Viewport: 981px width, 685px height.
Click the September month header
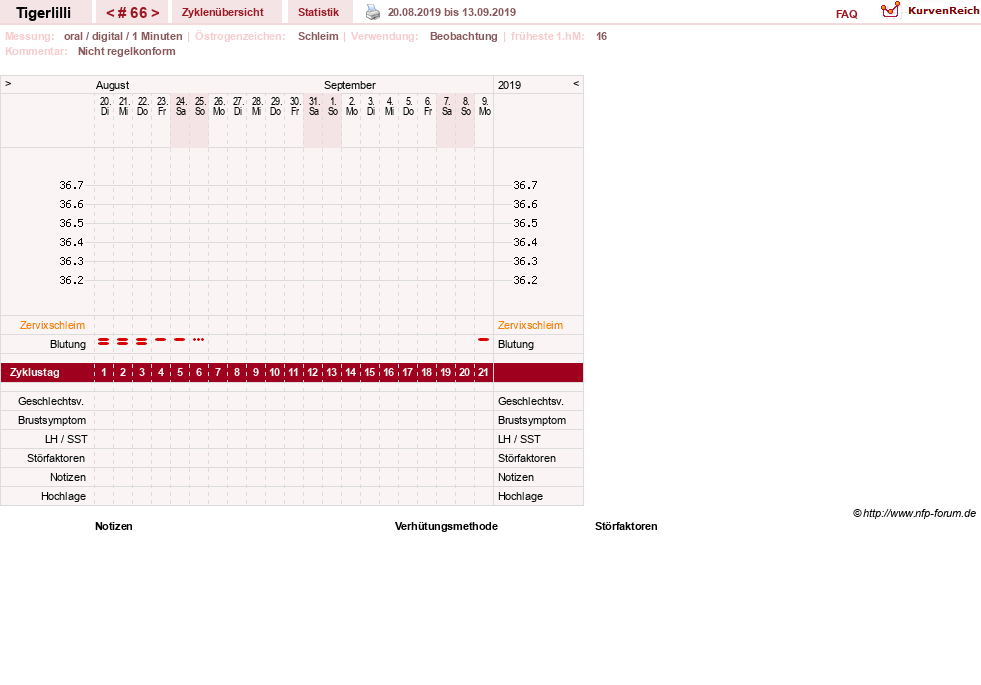pos(350,85)
